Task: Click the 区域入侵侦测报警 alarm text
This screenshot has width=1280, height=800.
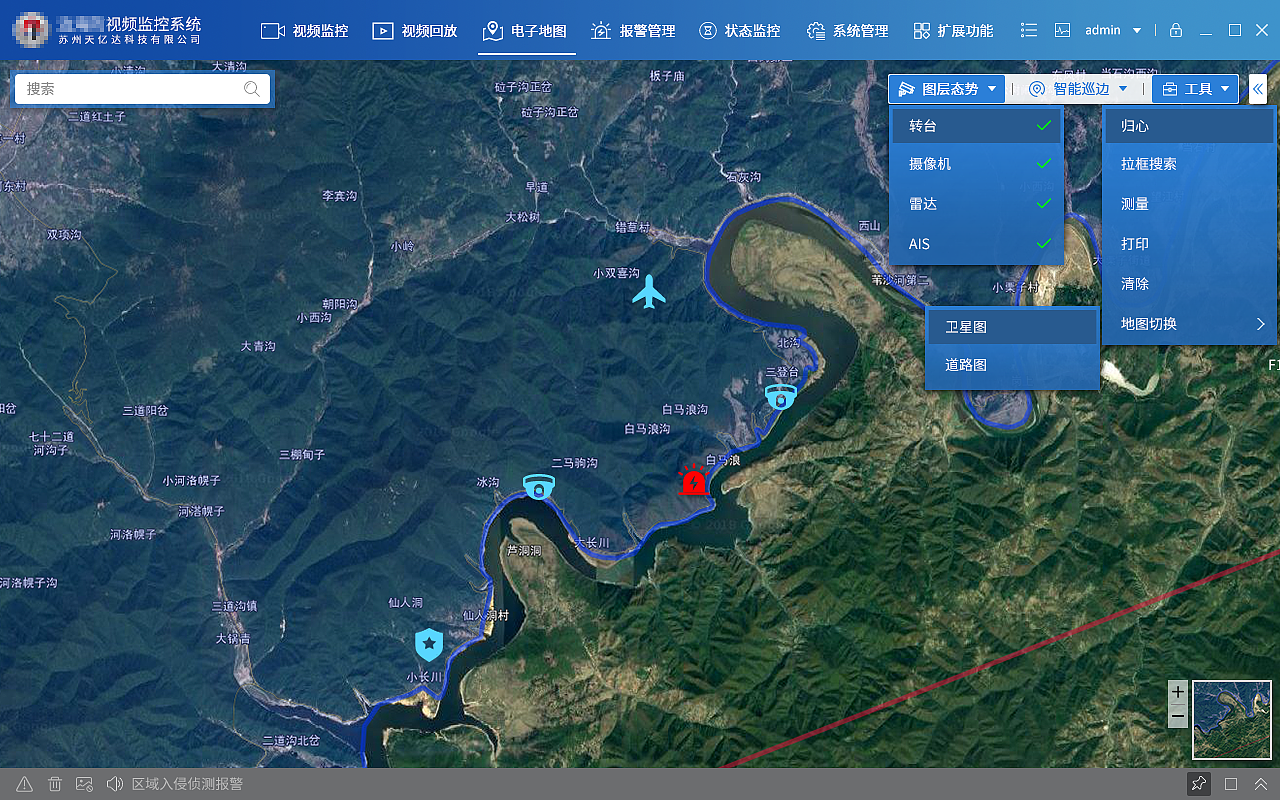Action: (187, 784)
